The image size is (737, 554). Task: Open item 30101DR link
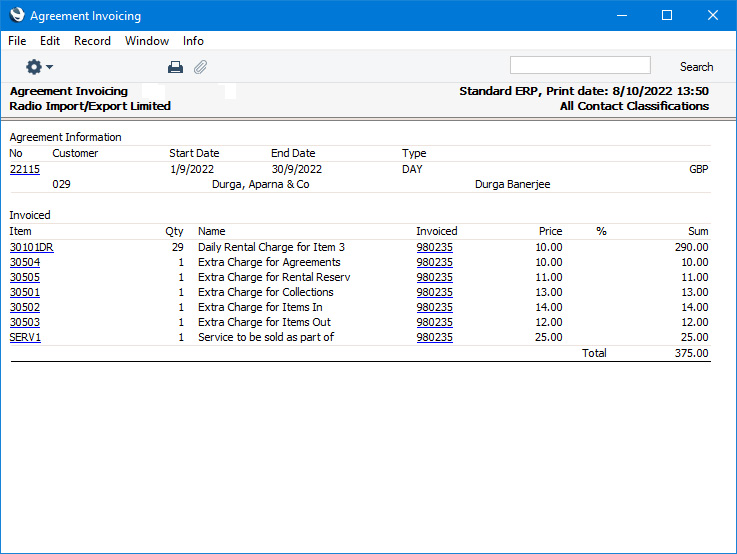(31, 247)
